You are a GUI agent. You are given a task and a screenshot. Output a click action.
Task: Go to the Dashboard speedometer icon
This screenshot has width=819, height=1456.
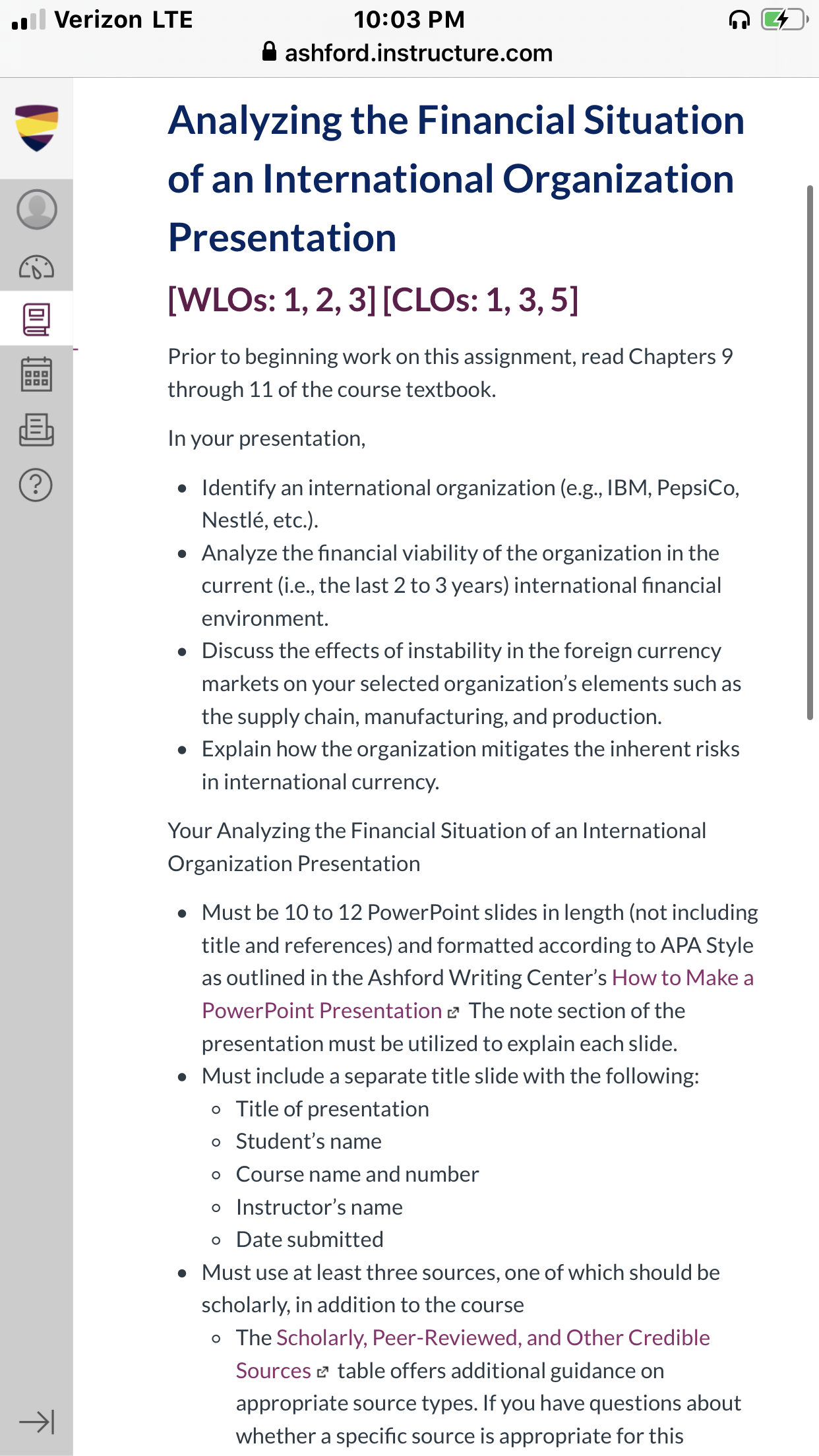[36, 267]
